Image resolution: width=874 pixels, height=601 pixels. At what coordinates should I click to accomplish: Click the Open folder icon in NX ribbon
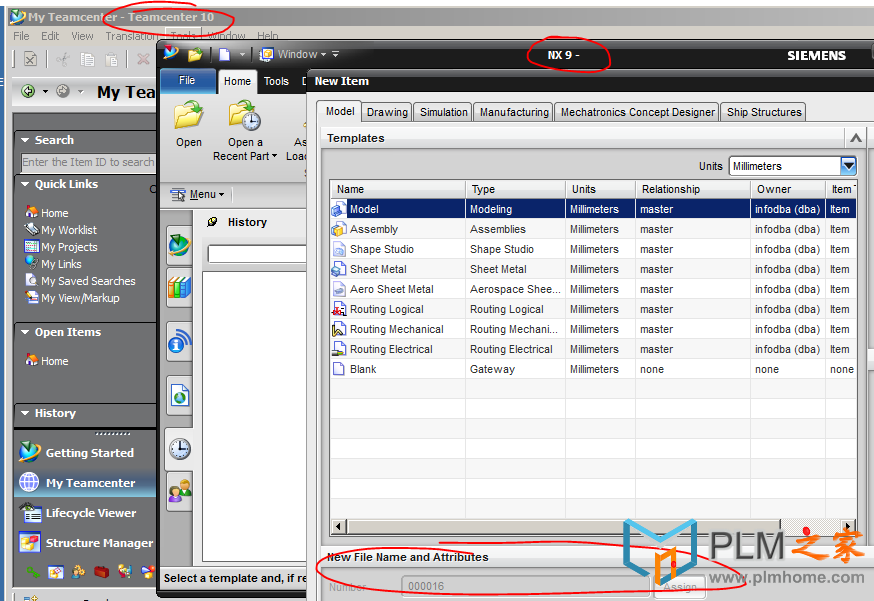tap(188, 115)
